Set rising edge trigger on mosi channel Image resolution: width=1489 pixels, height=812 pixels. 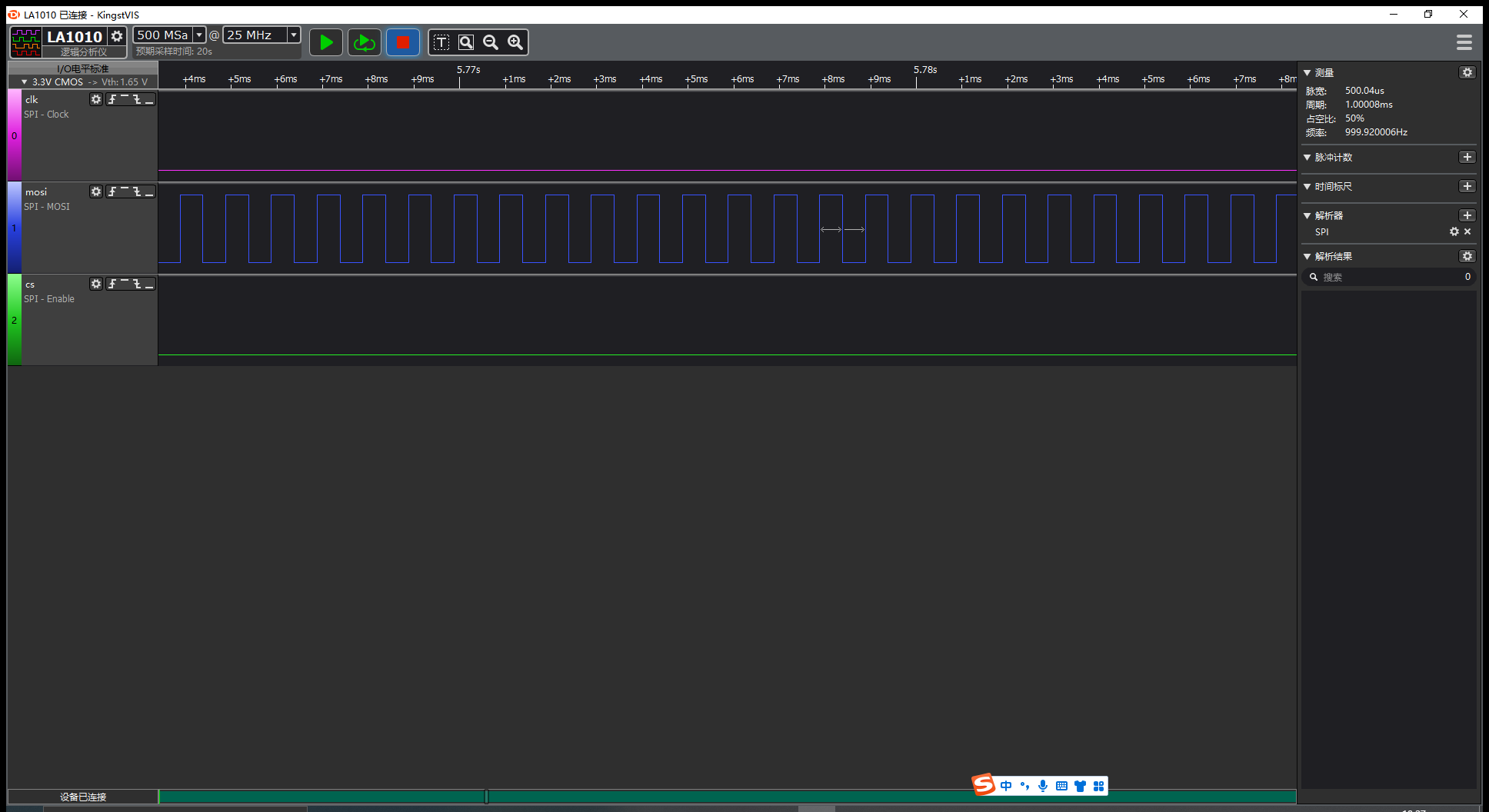click(x=112, y=191)
